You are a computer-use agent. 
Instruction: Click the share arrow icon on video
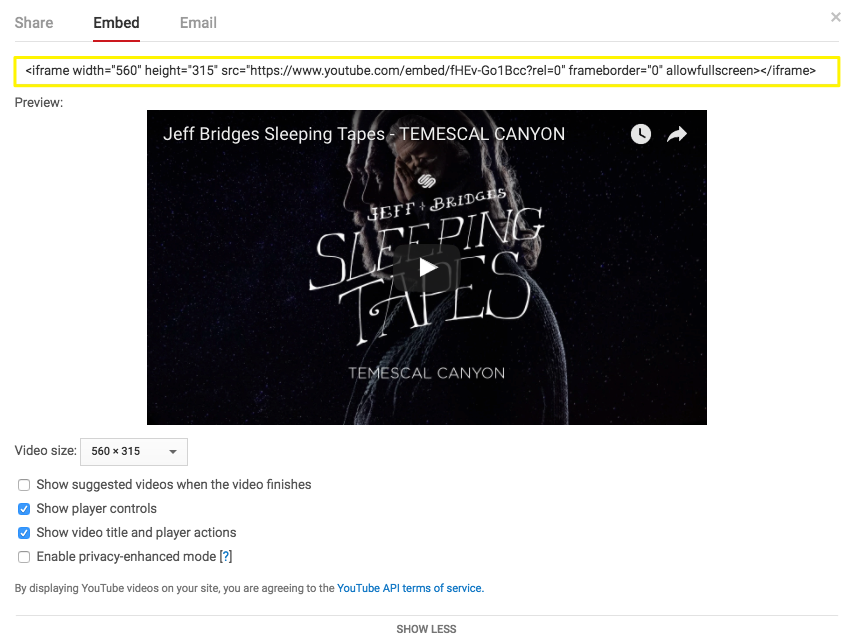pyautogui.click(x=677, y=134)
